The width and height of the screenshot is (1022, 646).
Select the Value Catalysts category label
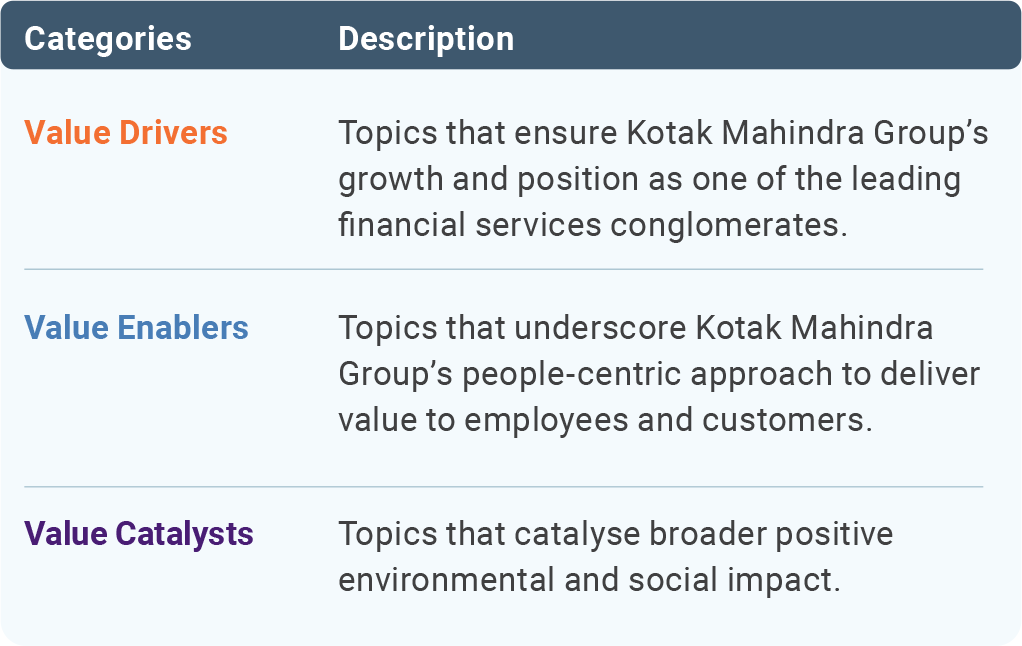tap(139, 533)
